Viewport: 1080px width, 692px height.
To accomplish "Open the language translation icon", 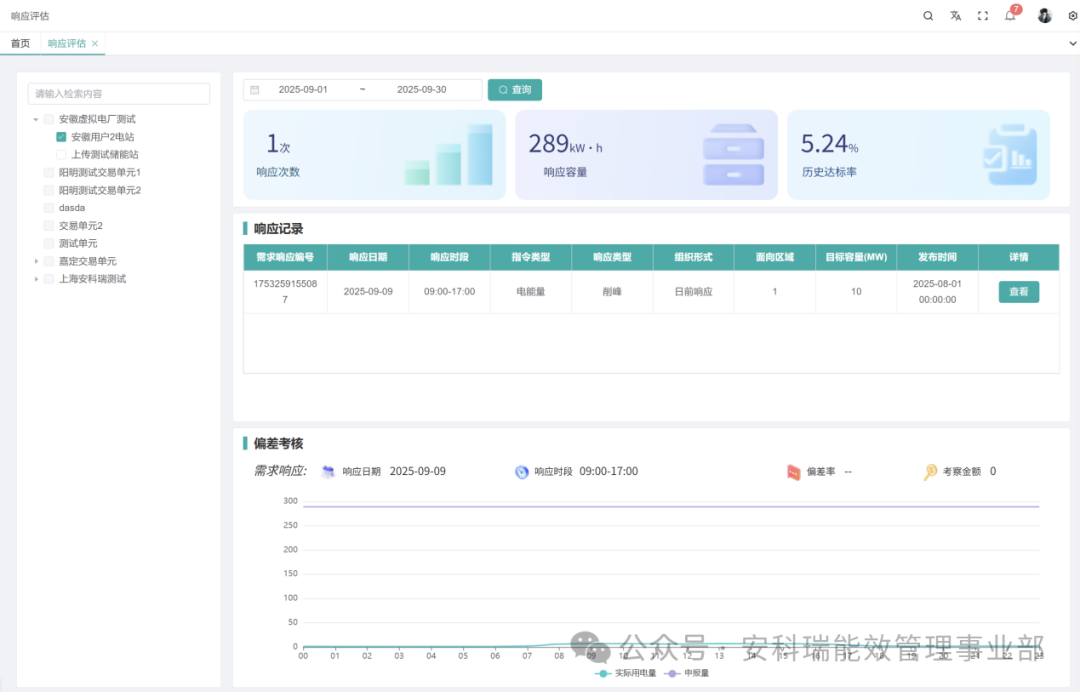I will click(x=955, y=16).
